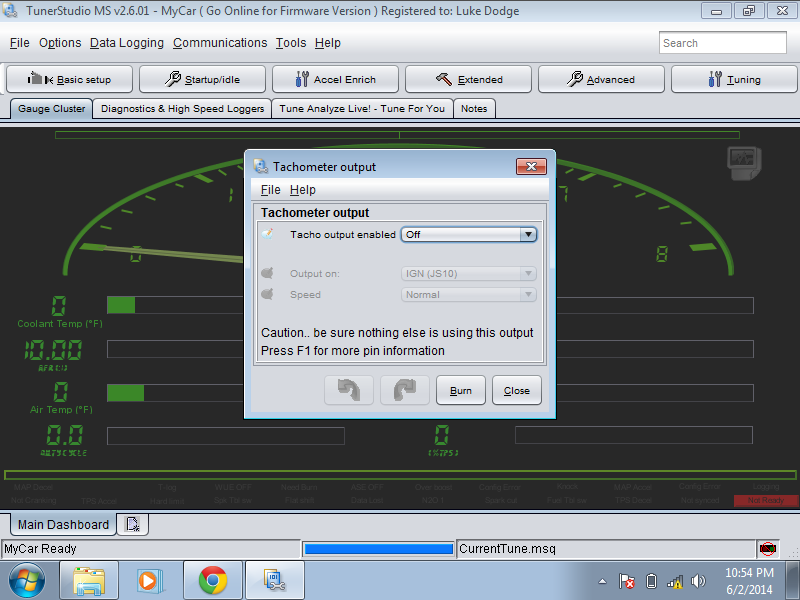Screen dimensions: 800x600
Task: Click the new dashboard tab icon
Action: pyautogui.click(x=133, y=524)
